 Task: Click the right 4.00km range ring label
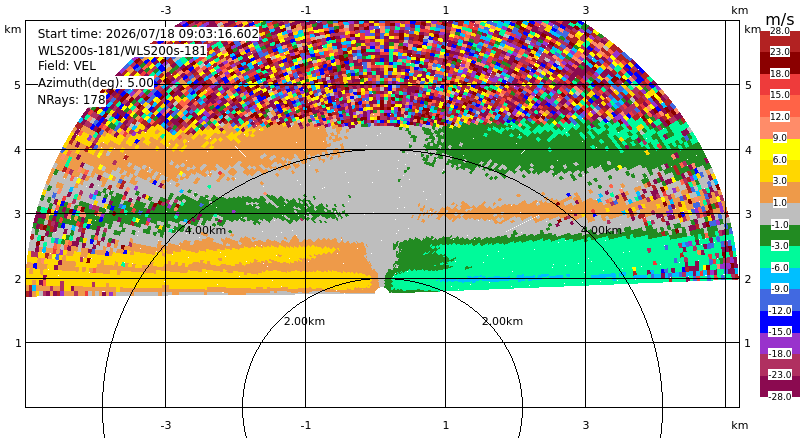pos(601,230)
